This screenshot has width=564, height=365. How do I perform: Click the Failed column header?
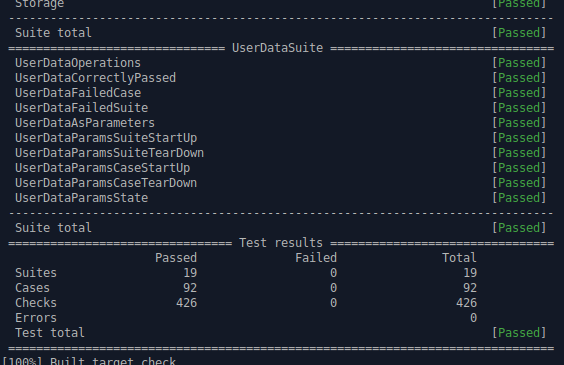(316, 258)
